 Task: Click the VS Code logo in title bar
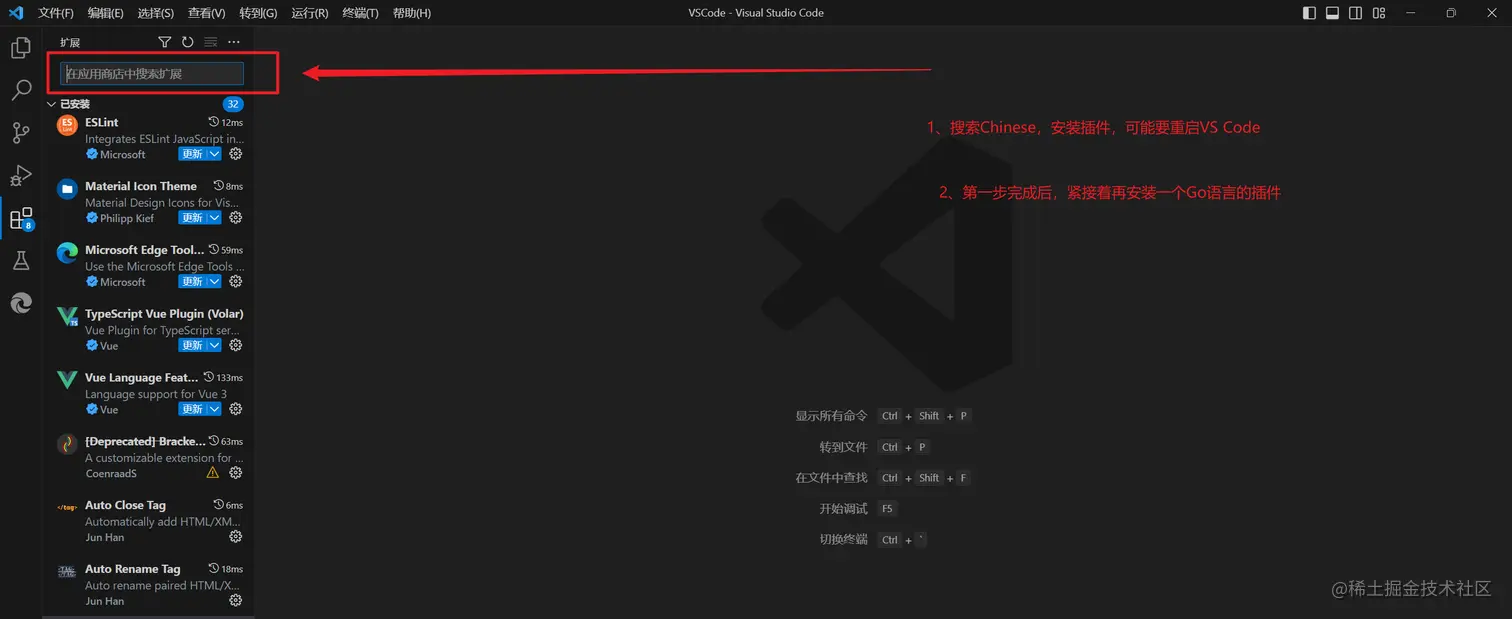click(x=15, y=13)
